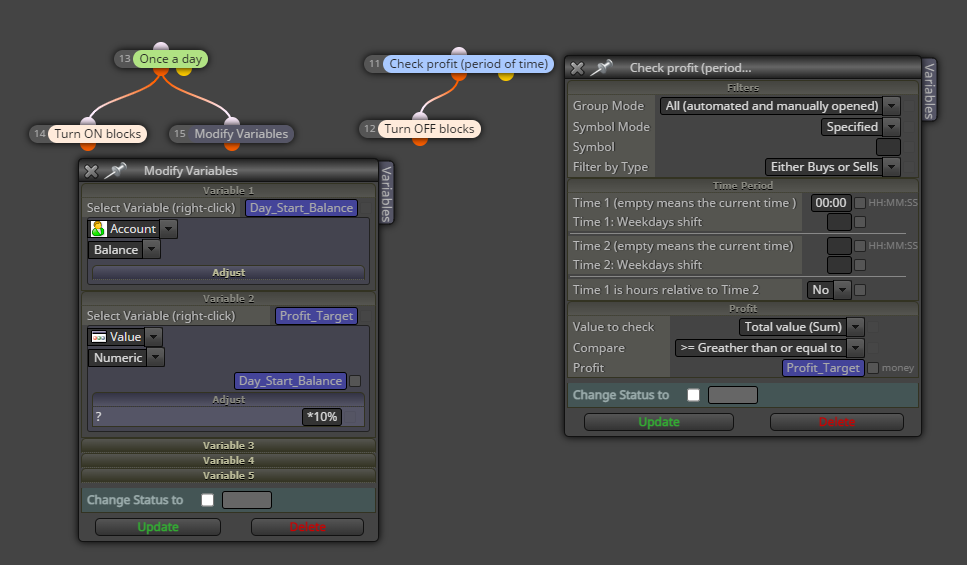The height and width of the screenshot is (565, 967).
Task: Click yellow output dot of Check profit block
Action: coord(506,76)
